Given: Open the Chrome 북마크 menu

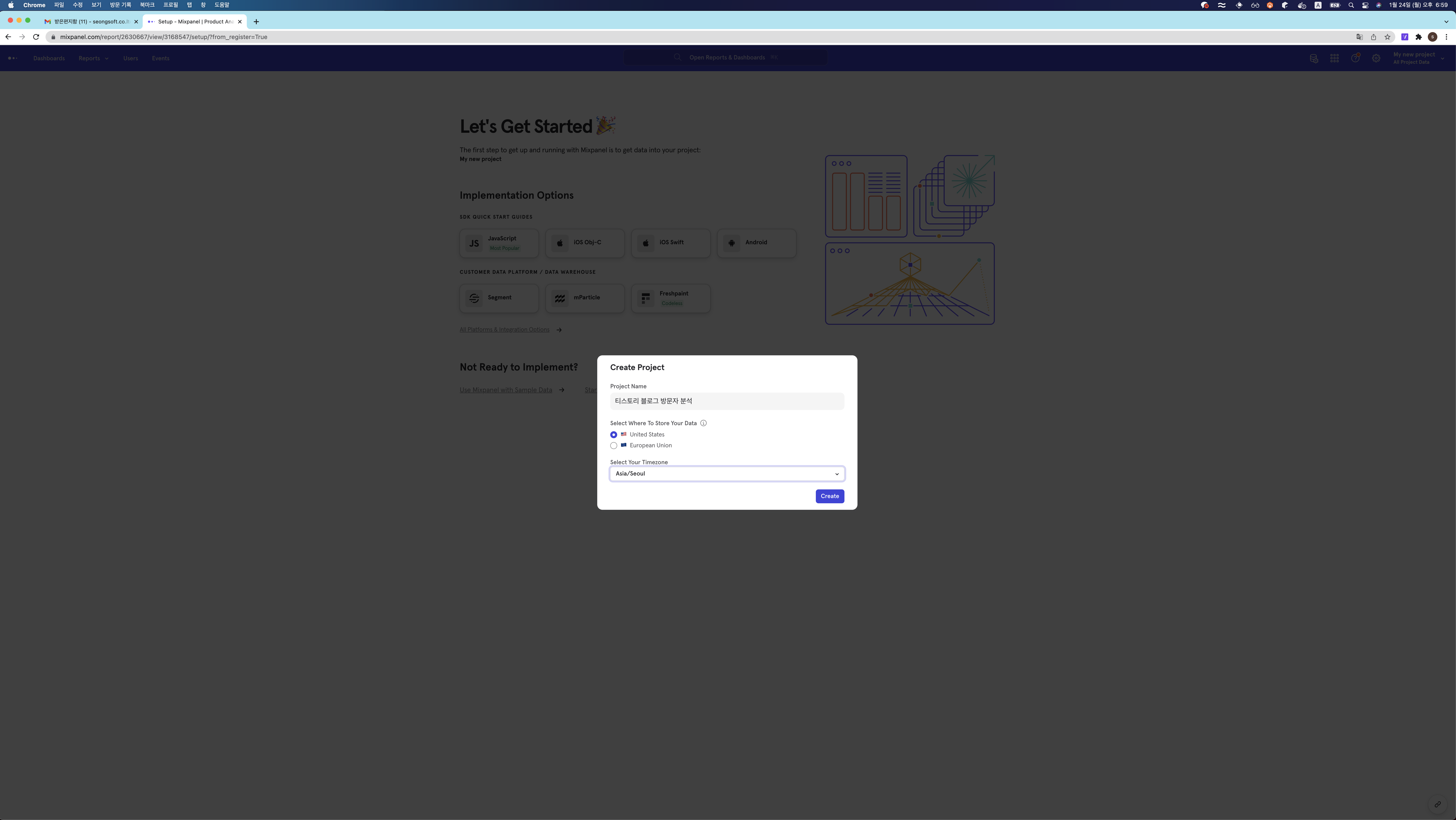Looking at the screenshot, I should [x=147, y=5].
